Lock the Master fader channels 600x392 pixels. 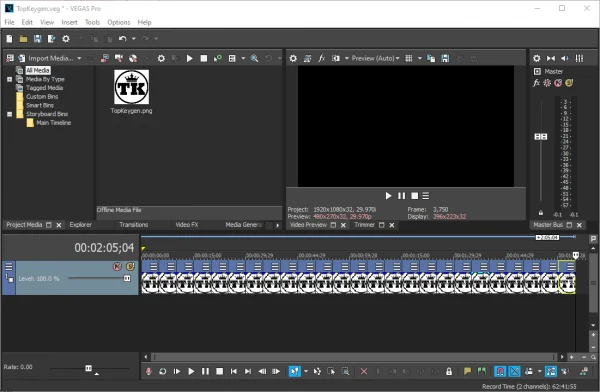pyautogui.click(x=541, y=212)
